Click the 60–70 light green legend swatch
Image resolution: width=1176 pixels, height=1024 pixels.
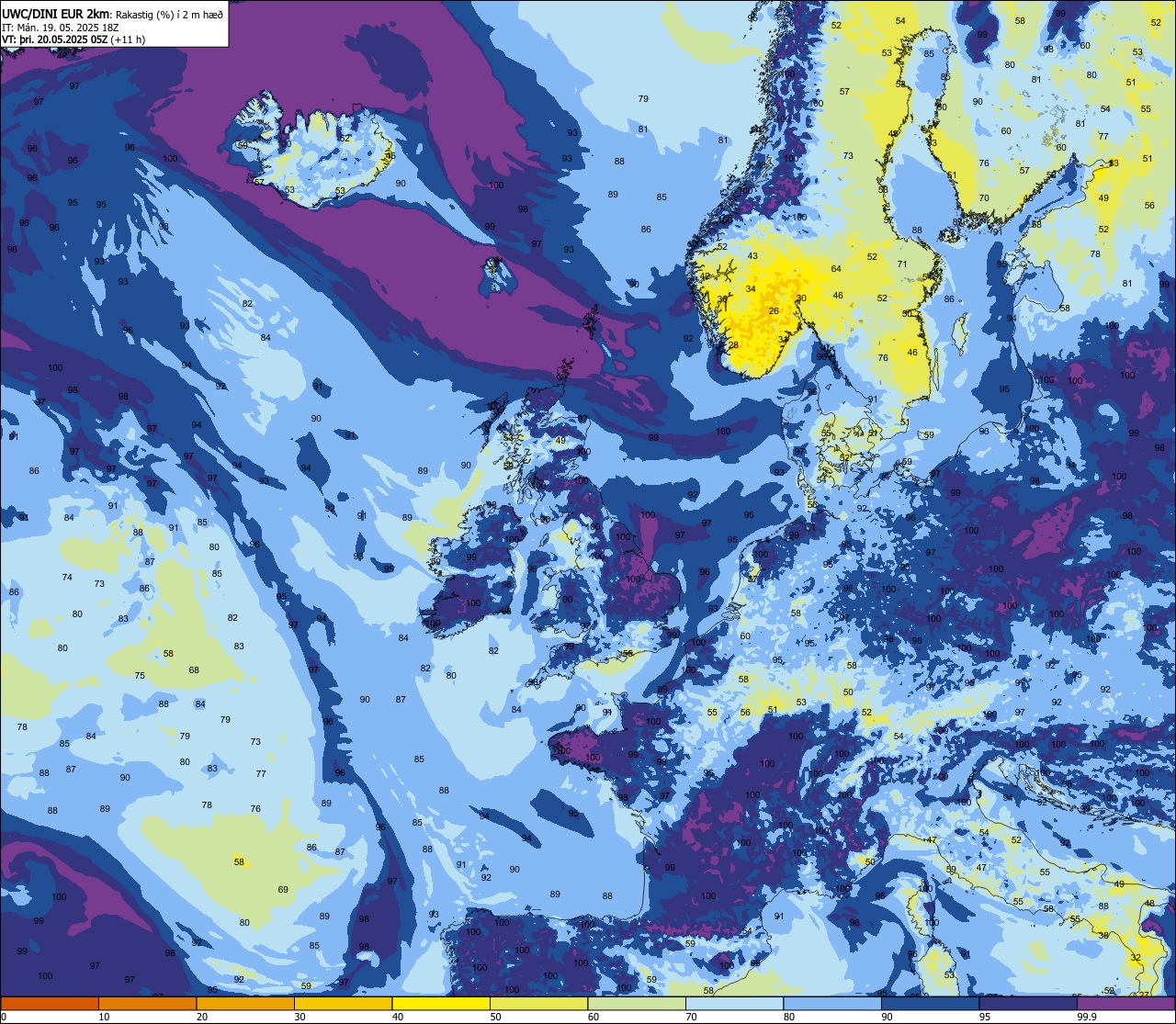click(637, 1003)
